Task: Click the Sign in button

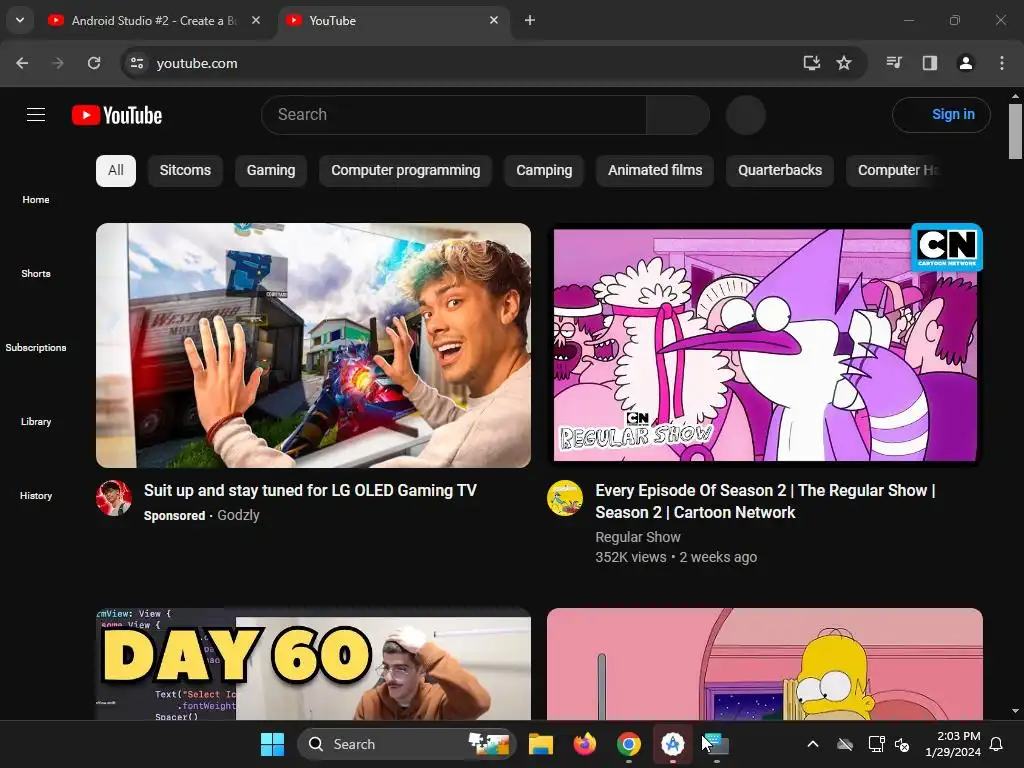Action: coord(941,115)
